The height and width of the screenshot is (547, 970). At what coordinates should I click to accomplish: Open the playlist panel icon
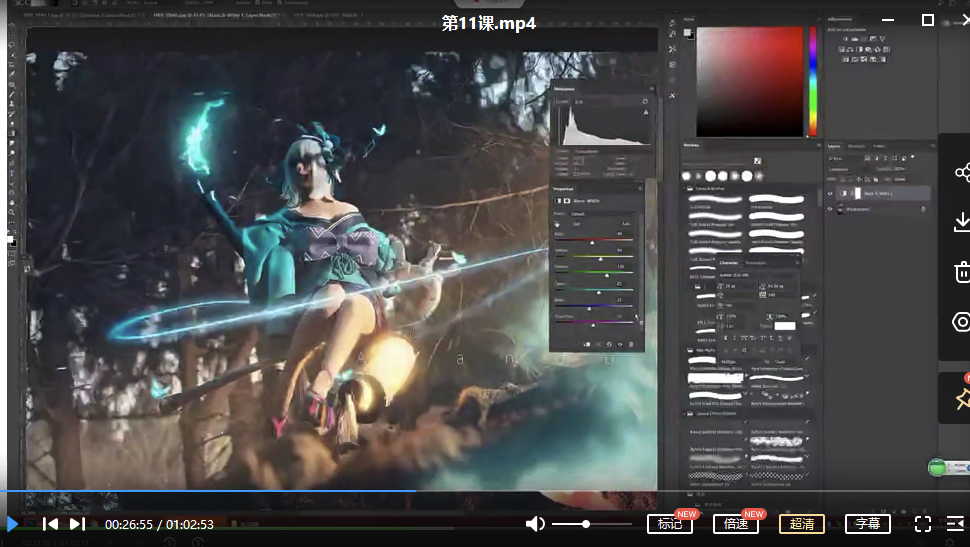[955, 524]
